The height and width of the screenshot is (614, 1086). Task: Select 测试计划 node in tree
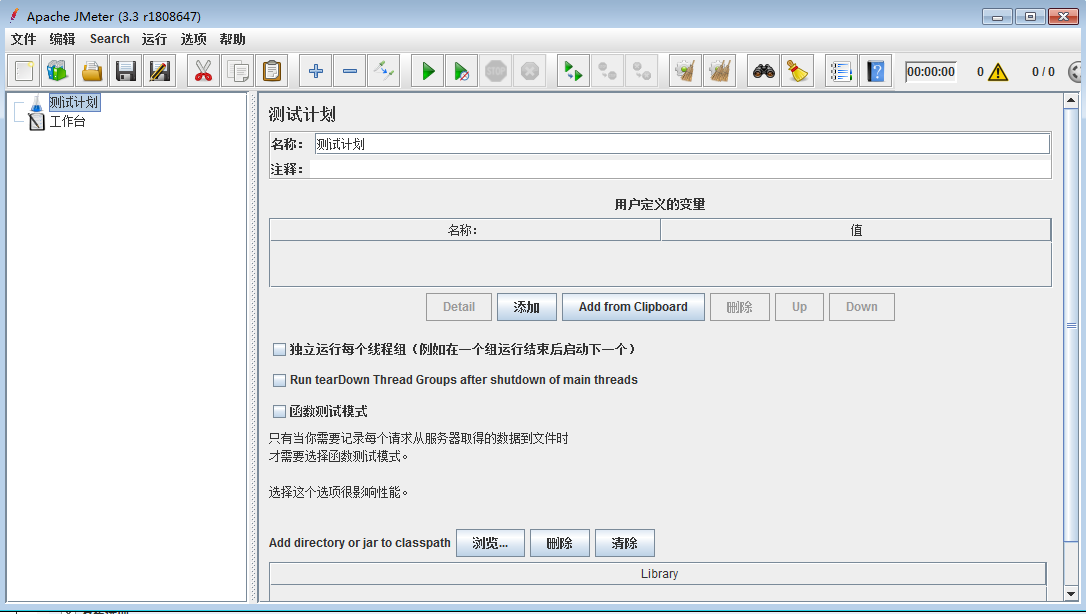pos(74,102)
